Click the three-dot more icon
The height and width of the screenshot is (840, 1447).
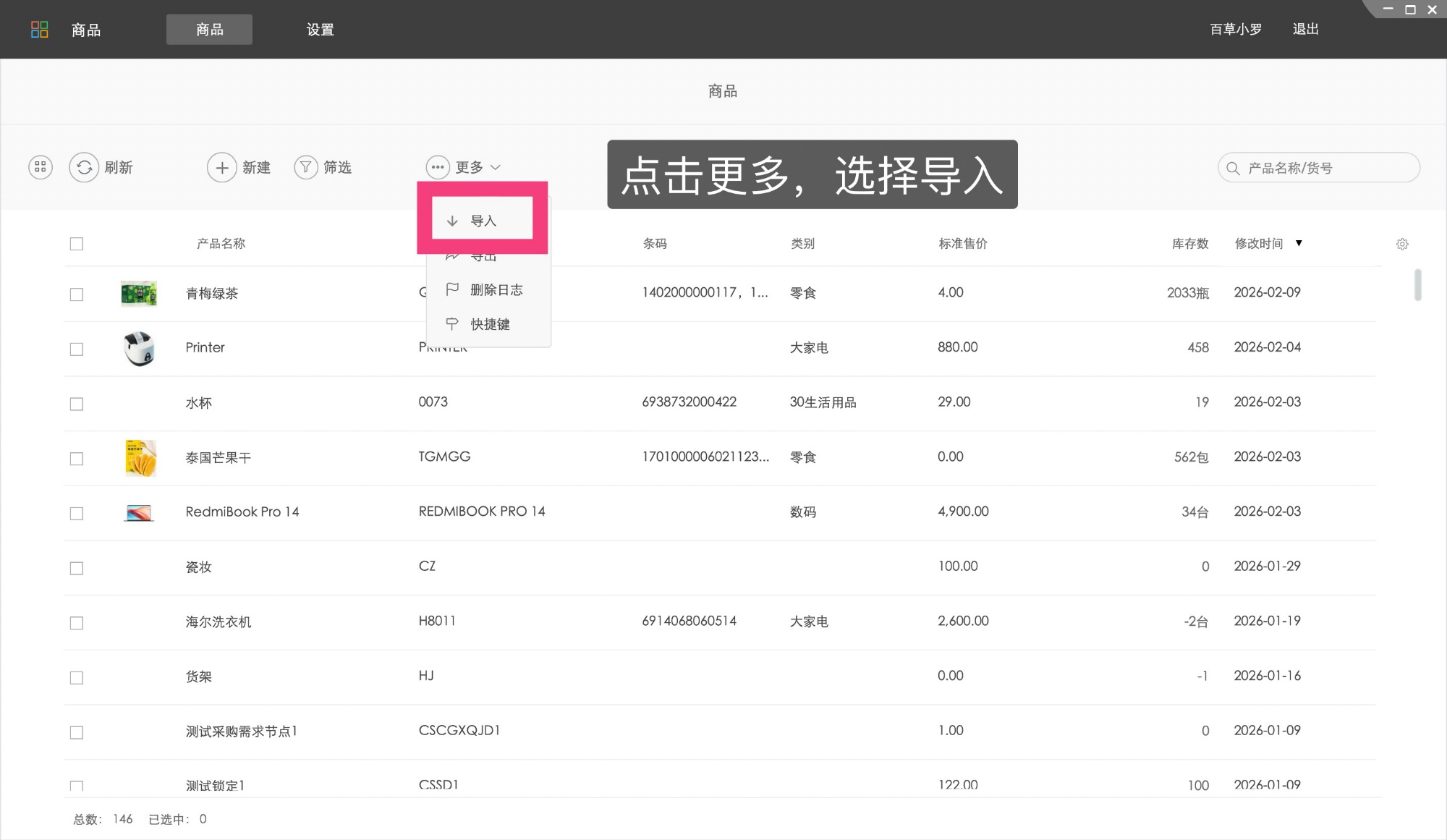point(438,167)
